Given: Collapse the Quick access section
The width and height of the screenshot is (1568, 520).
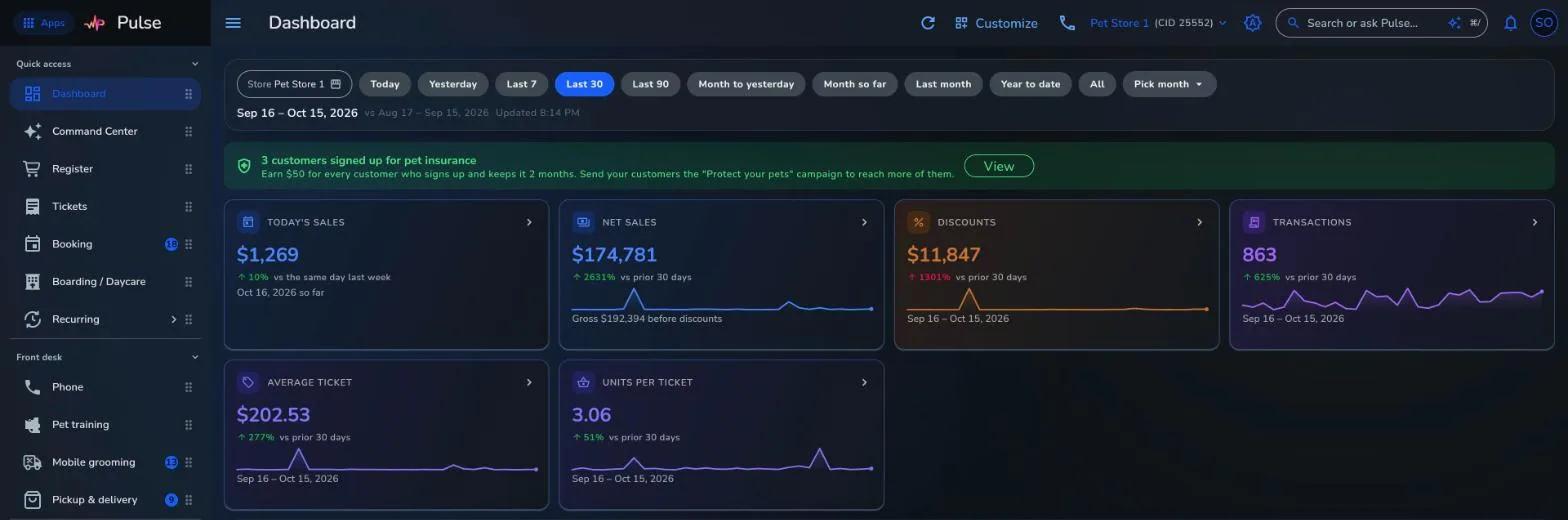Looking at the screenshot, I should click(x=195, y=64).
